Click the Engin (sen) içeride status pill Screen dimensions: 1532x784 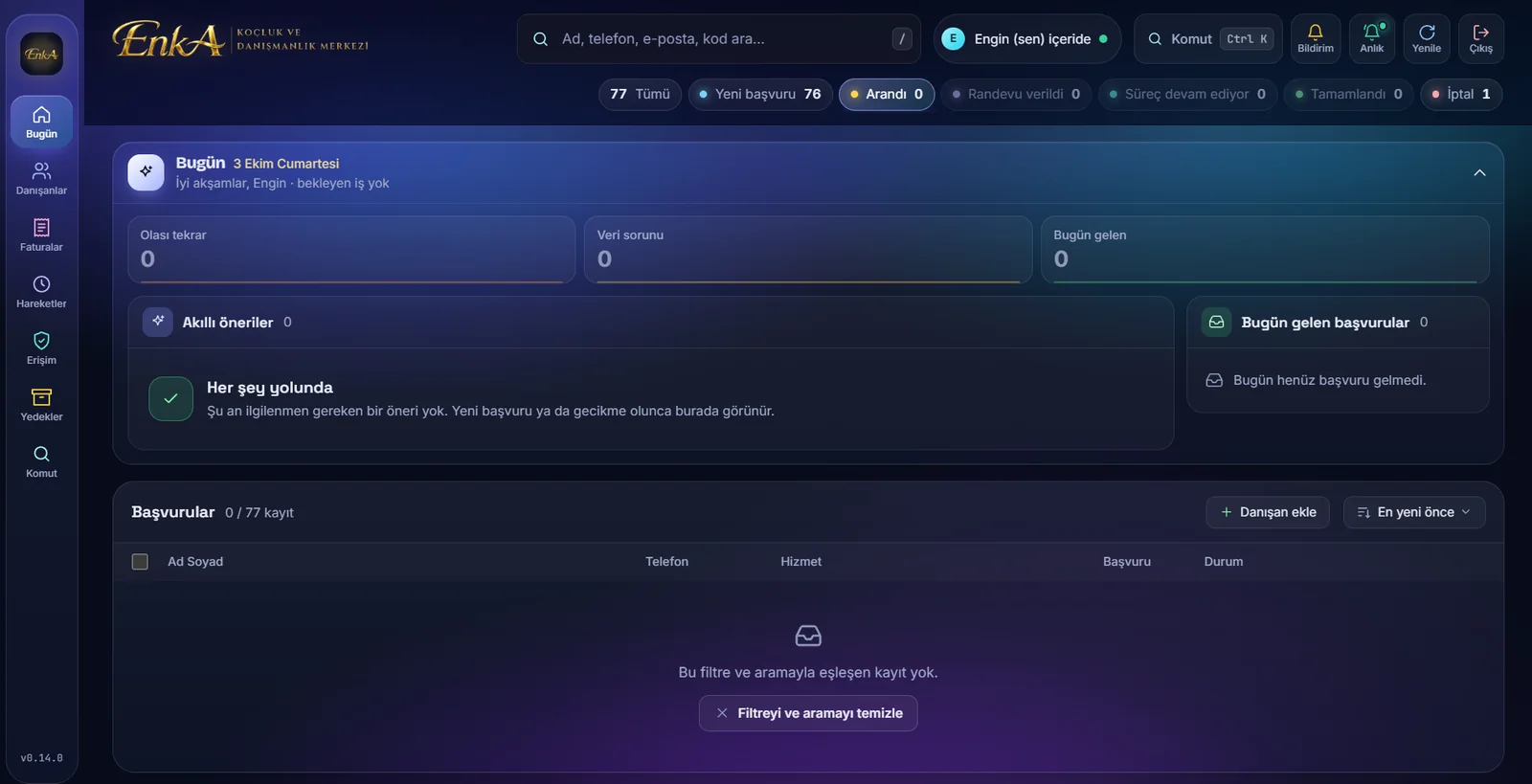[1027, 39]
